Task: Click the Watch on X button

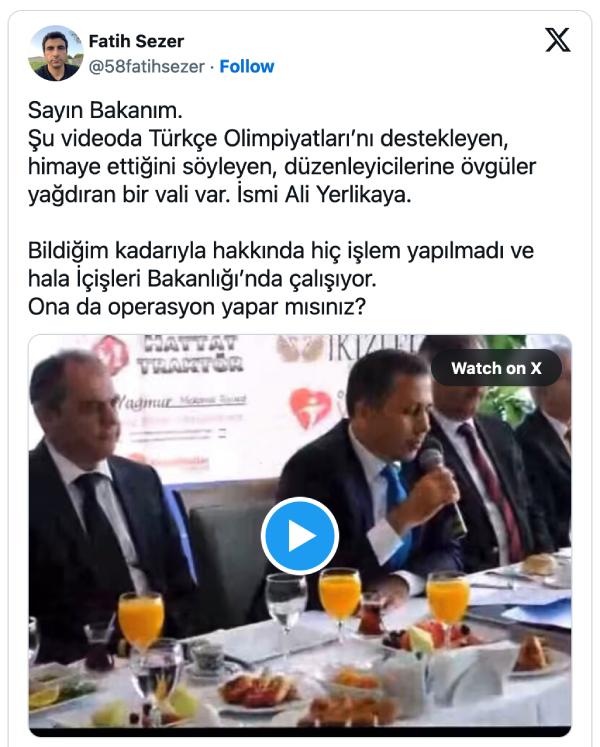Action: (x=496, y=368)
